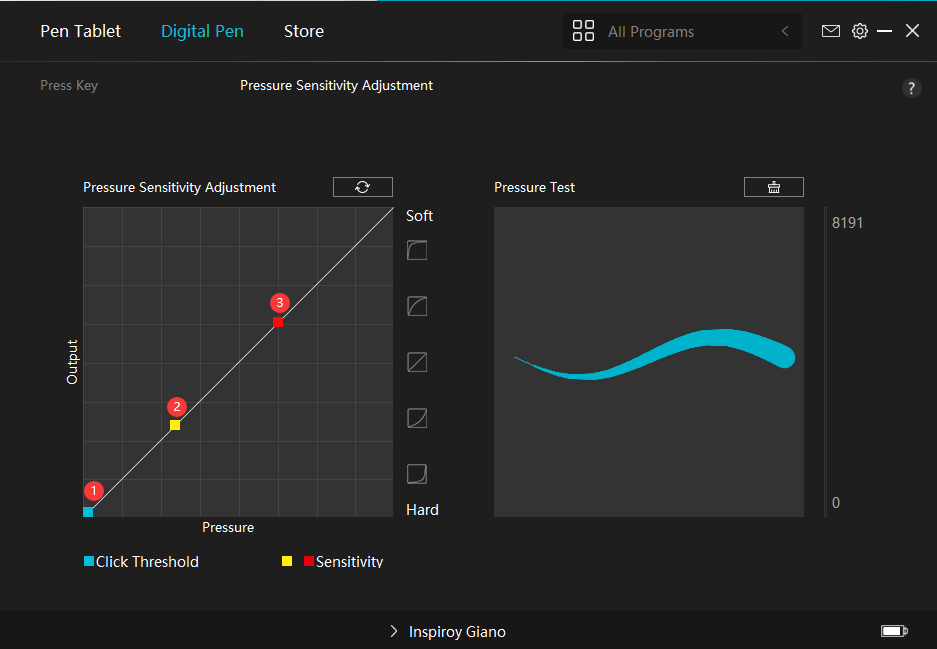Click the yellow sensitivity control point
Screen dimensions: 937x649
(175, 425)
